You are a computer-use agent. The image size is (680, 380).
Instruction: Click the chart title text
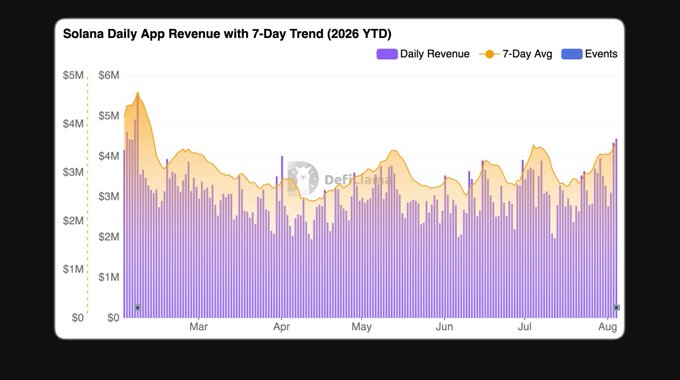pos(227,34)
